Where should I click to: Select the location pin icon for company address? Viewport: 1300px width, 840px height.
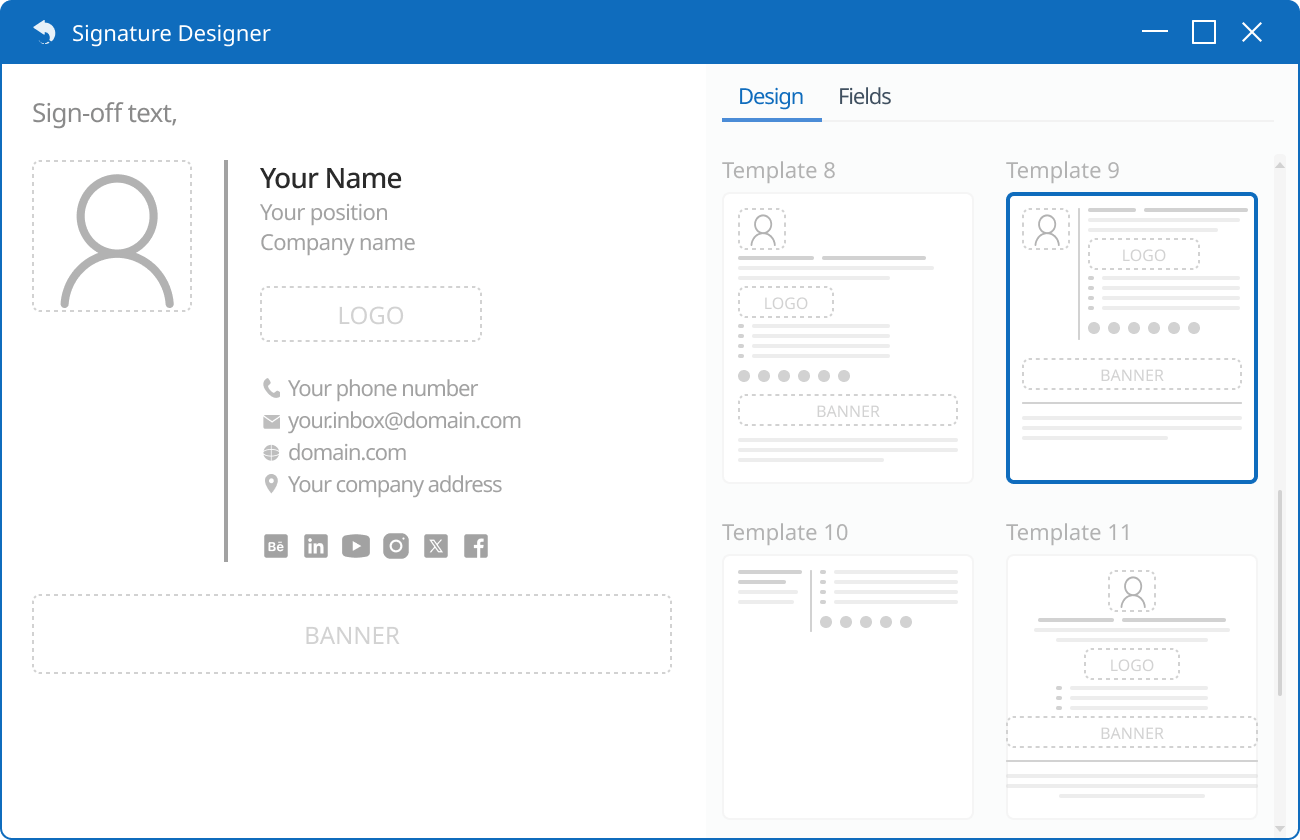271,483
